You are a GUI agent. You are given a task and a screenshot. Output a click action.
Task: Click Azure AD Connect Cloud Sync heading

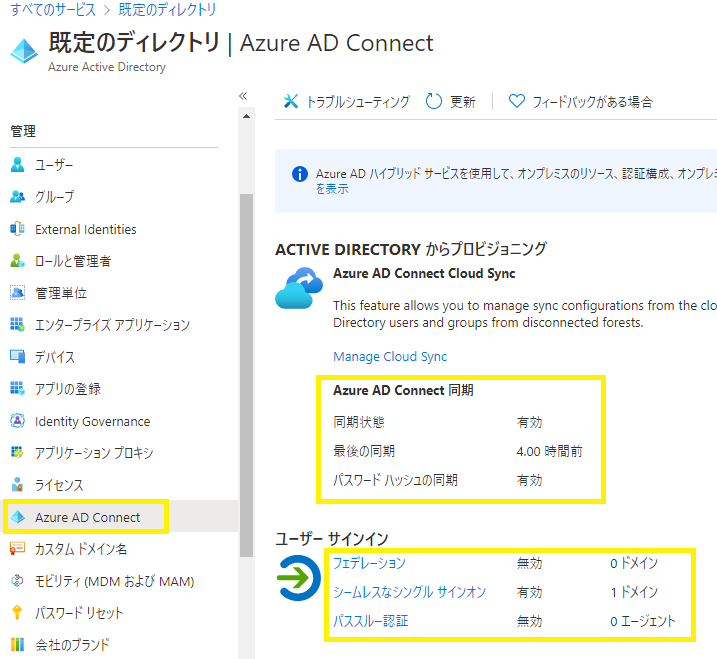point(424,273)
